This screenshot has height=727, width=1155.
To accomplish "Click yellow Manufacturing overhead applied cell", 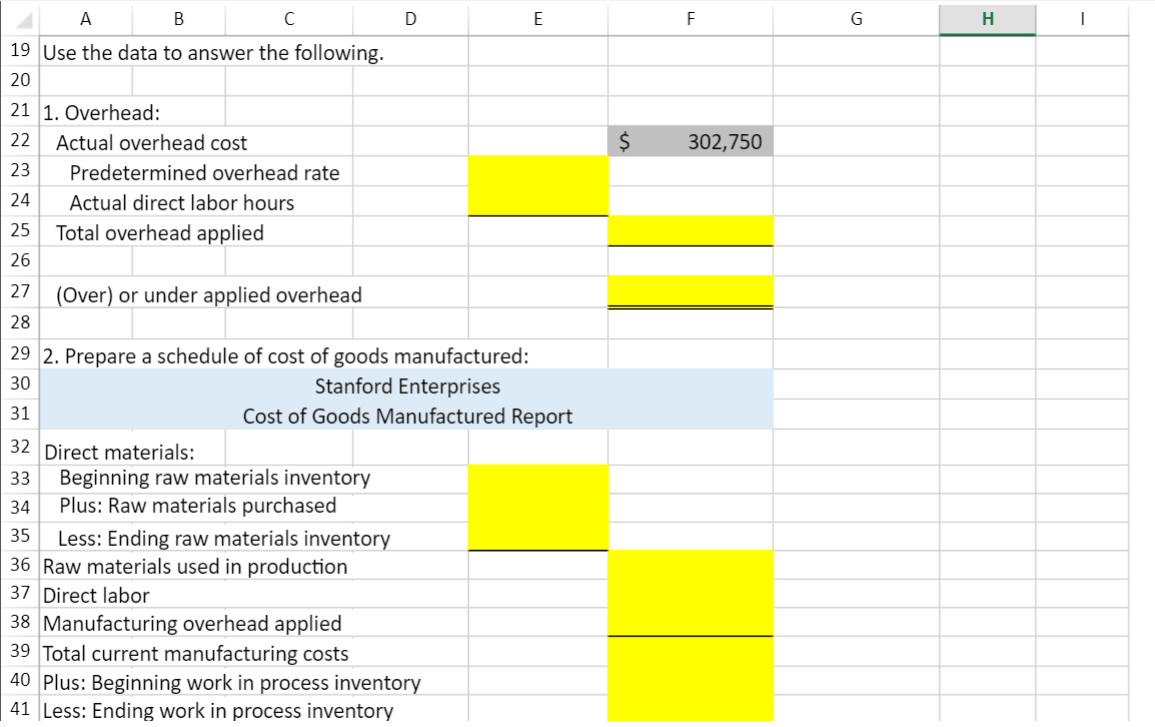I will pyautogui.click(x=689, y=622).
